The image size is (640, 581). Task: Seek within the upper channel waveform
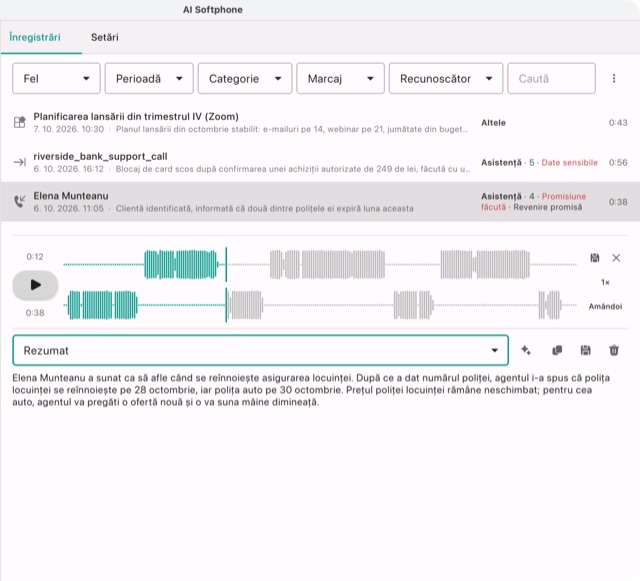320,264
